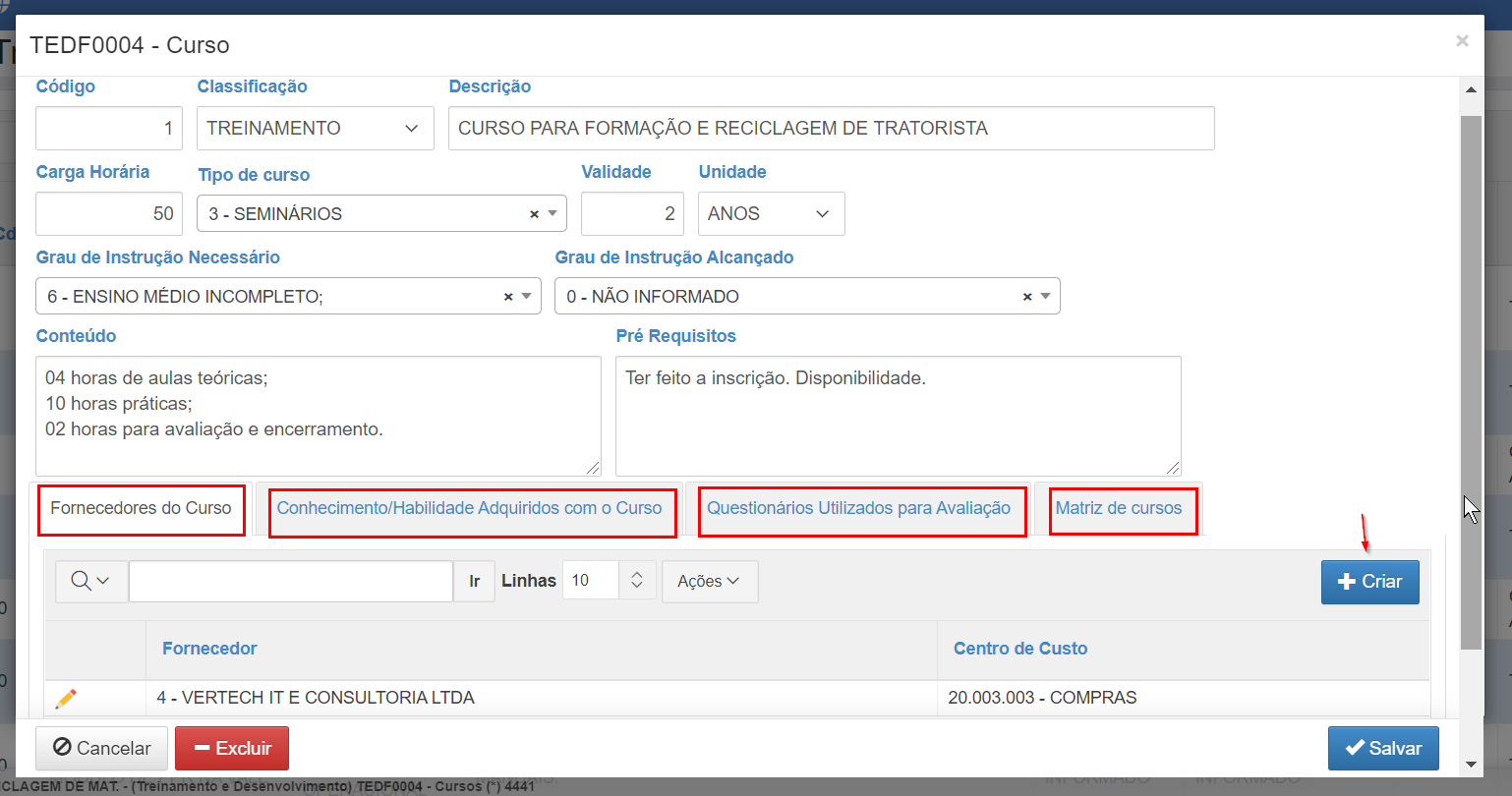Adjust the Linhas rows stepper arrows

(x=637, y=581)
